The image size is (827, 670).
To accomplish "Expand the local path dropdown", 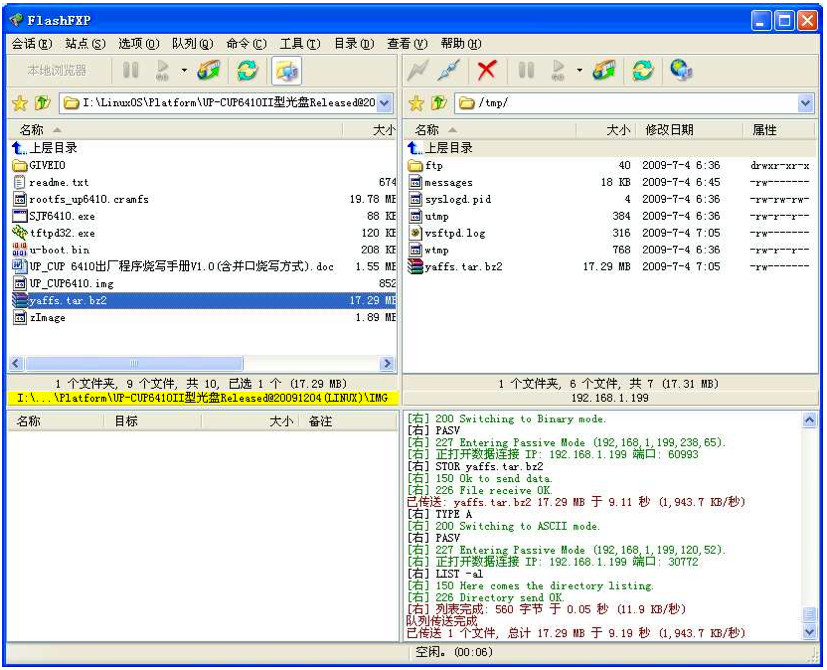I will [x=385, y=103].
